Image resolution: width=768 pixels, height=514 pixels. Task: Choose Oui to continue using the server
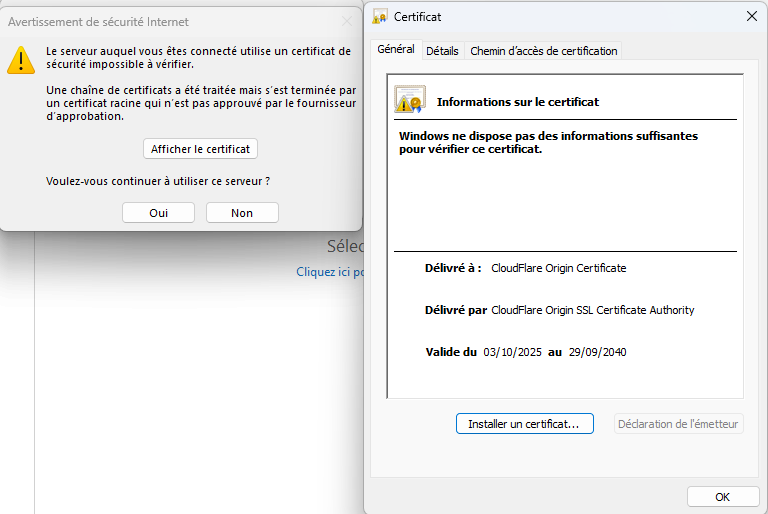pyautogui.click(x=158, y=213)
